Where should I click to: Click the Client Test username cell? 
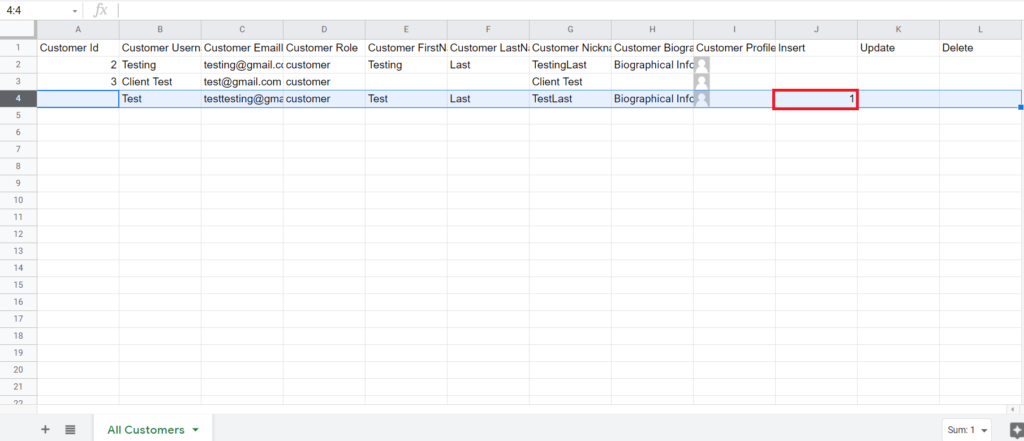click(x=160, y=82)
